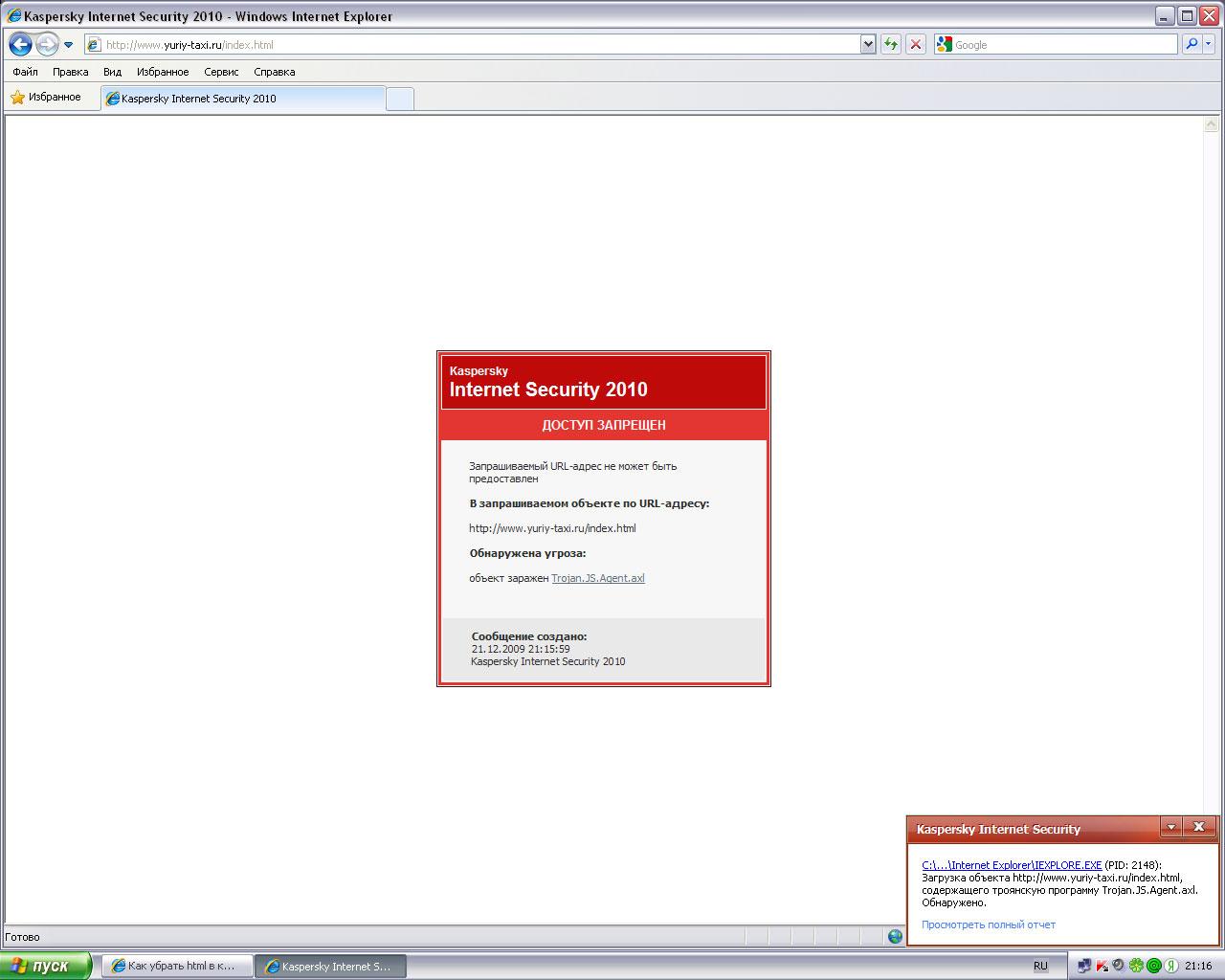Image resolution: width=1225 pixels, height=980 pixels.
Task: Click the RU language indicator
Action: click(1040, 967)
